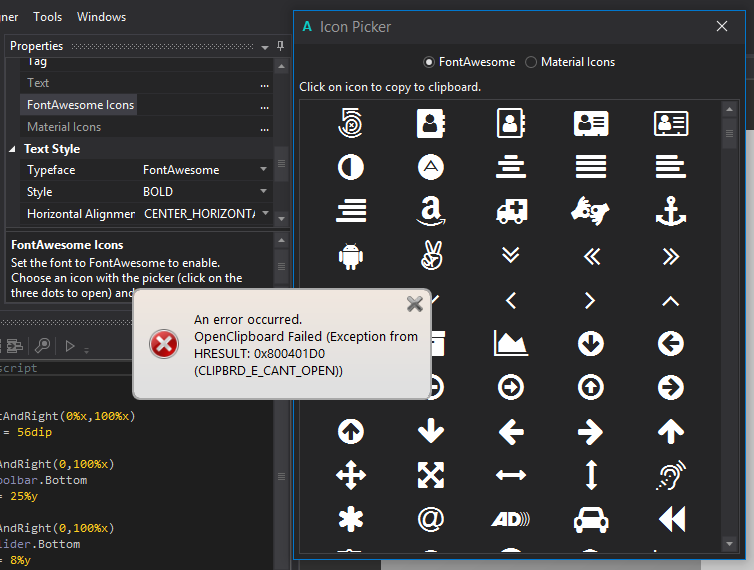Open the Tools menu
Screen dimensions: 754x570
click(47, 17)
